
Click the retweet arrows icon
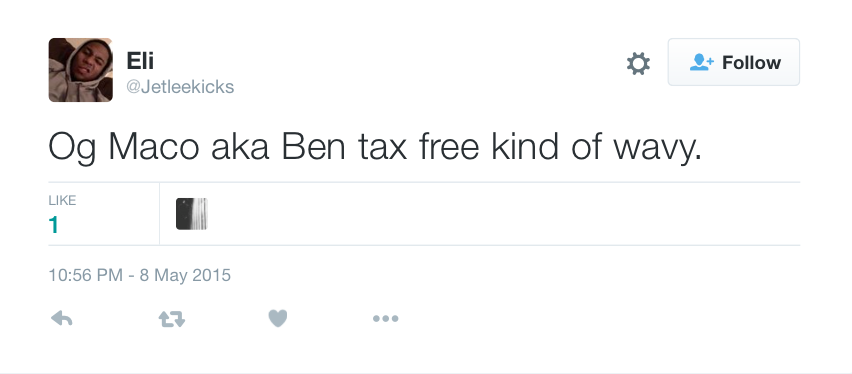[172, 319]
